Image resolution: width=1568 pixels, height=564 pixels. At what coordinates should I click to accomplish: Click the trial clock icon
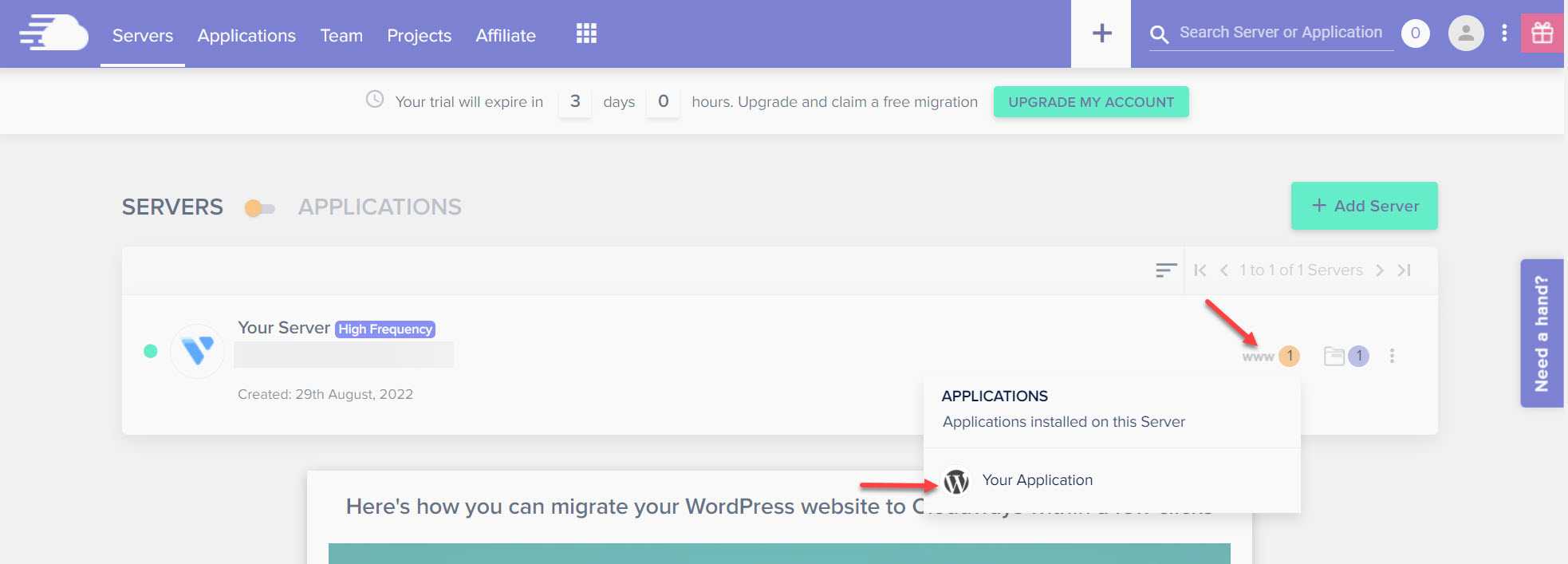click(x=375, y=100)
